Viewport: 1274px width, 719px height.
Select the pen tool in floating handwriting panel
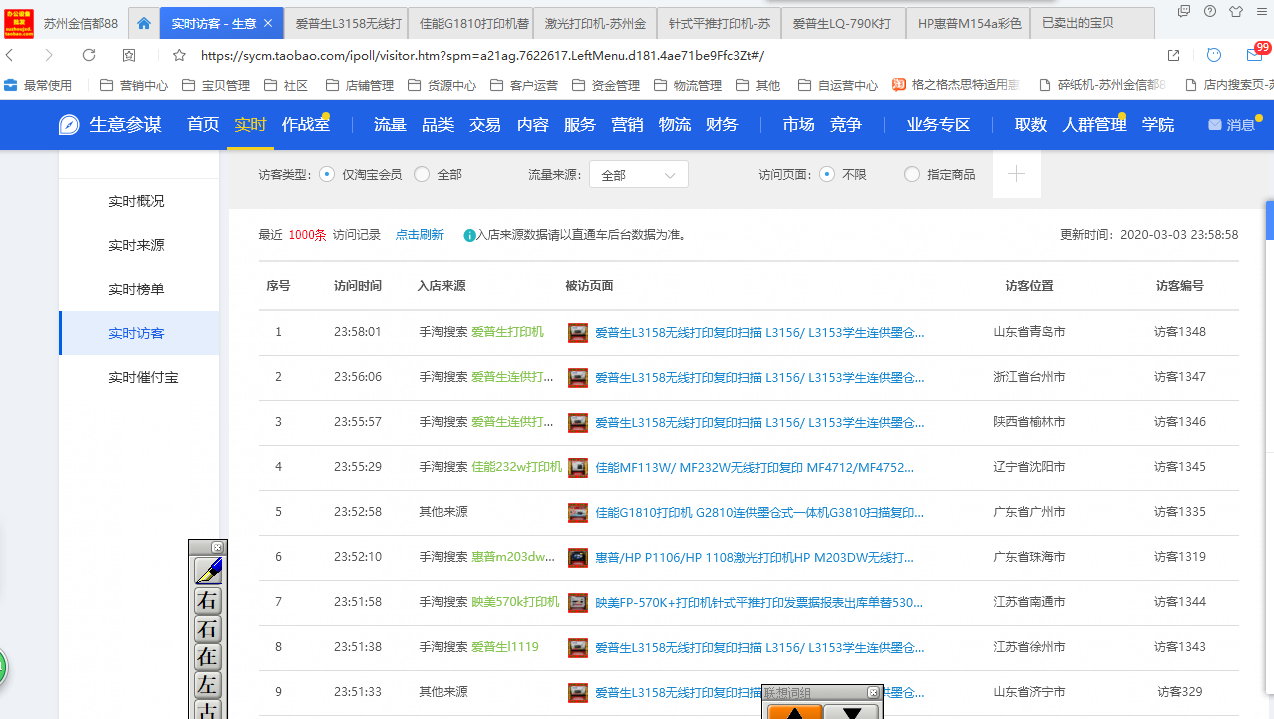click(x=208, y=571)
